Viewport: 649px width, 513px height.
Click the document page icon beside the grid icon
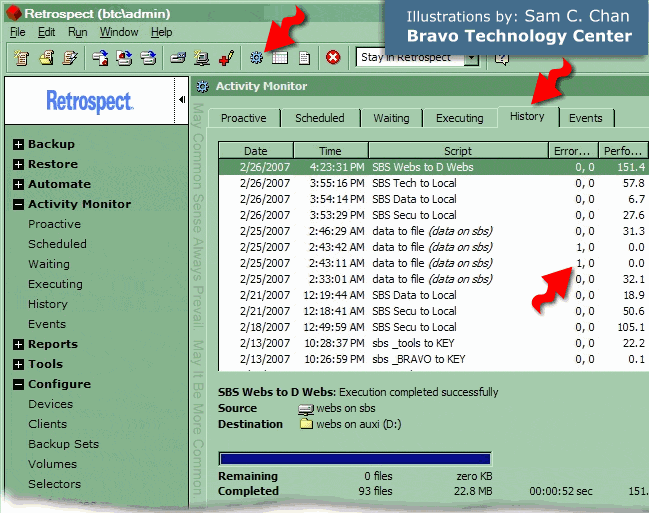(x=303, y=58)
